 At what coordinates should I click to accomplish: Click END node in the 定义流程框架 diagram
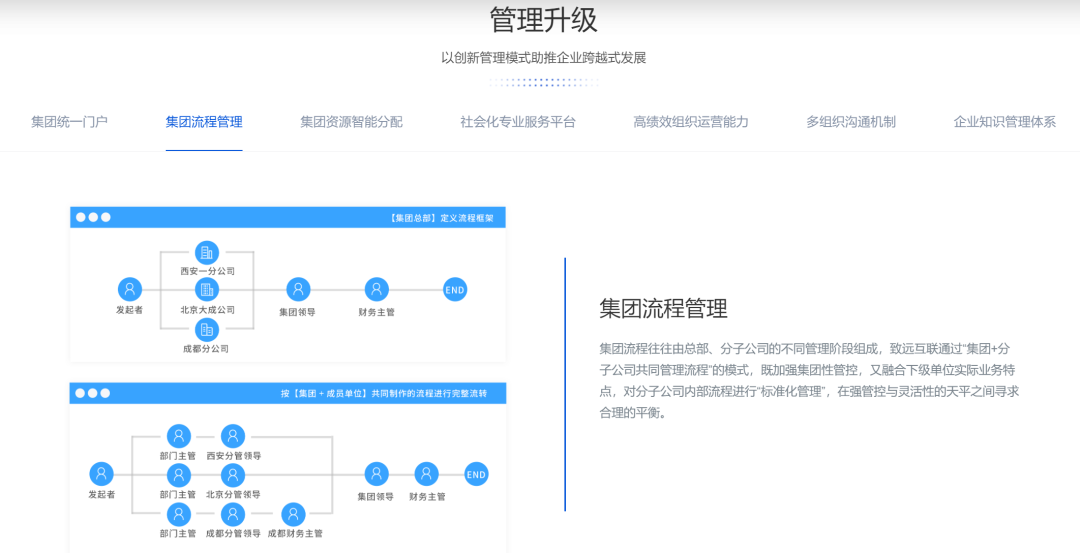[x=455, y=290]
